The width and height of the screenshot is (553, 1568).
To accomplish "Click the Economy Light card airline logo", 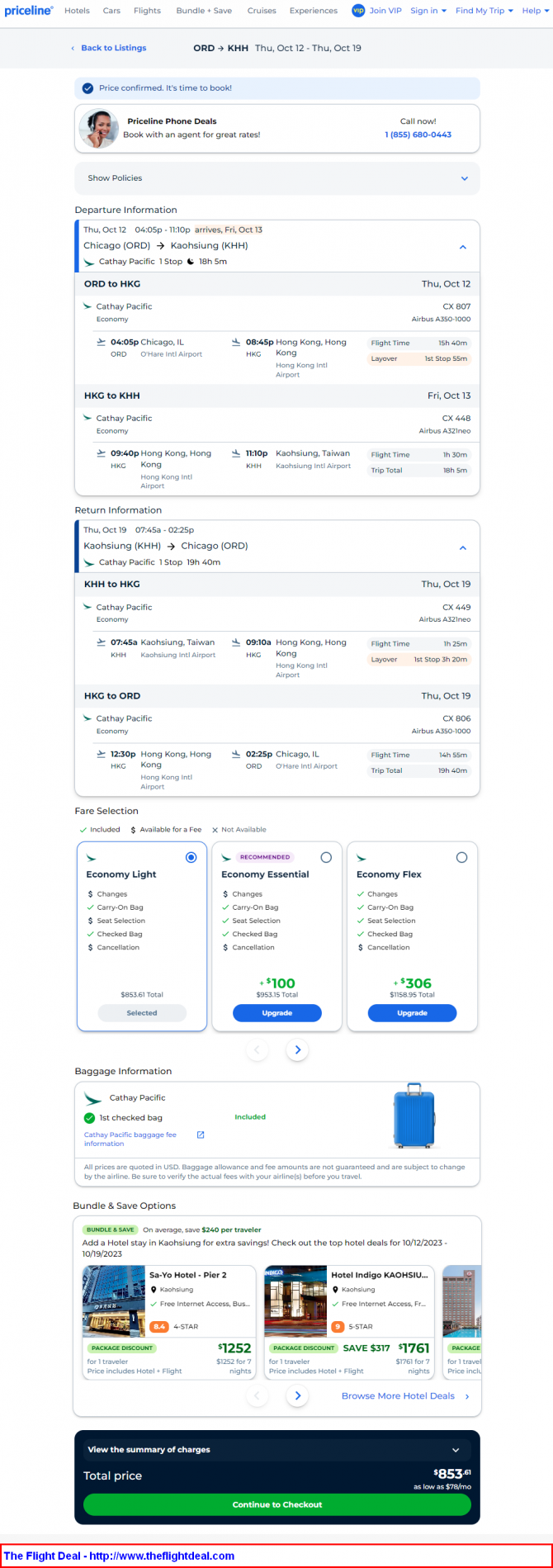I will tap(91, 858).
